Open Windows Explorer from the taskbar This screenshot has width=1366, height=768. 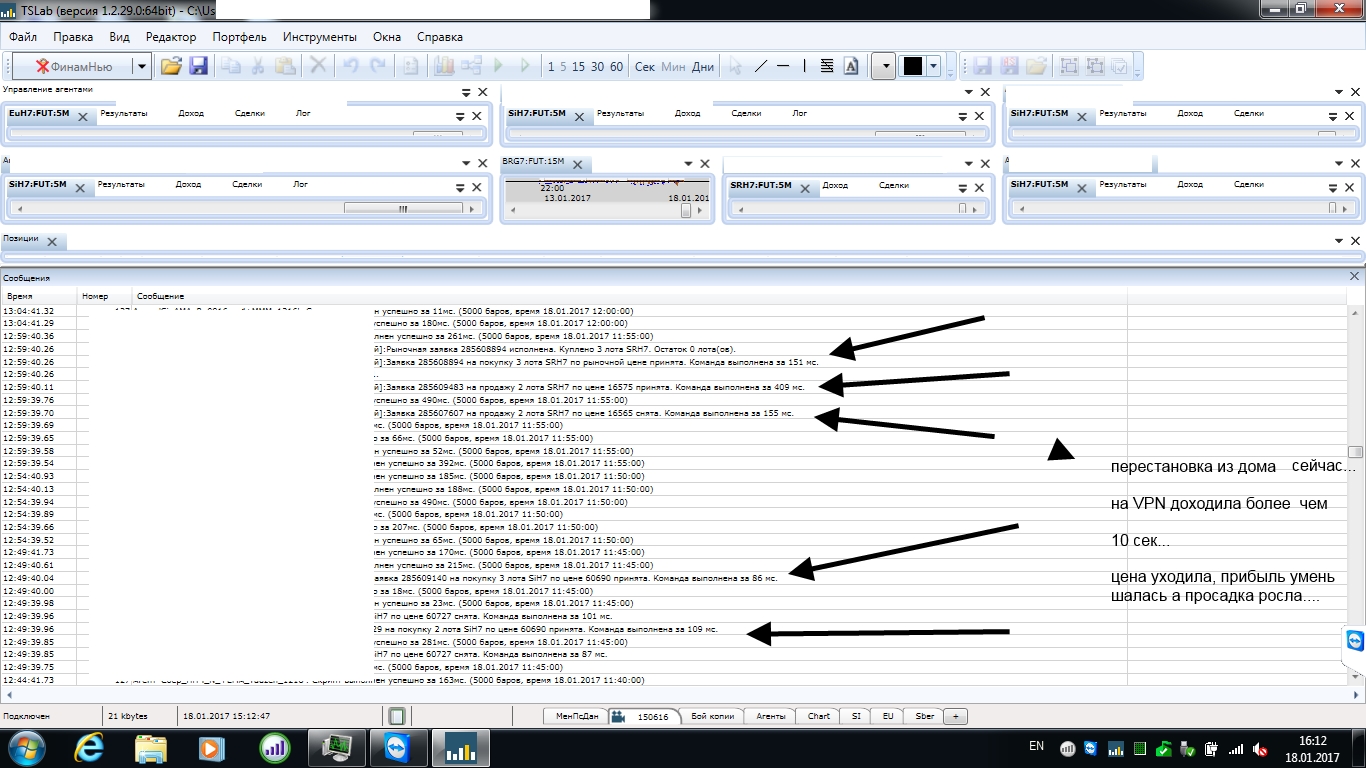point(151,747)
